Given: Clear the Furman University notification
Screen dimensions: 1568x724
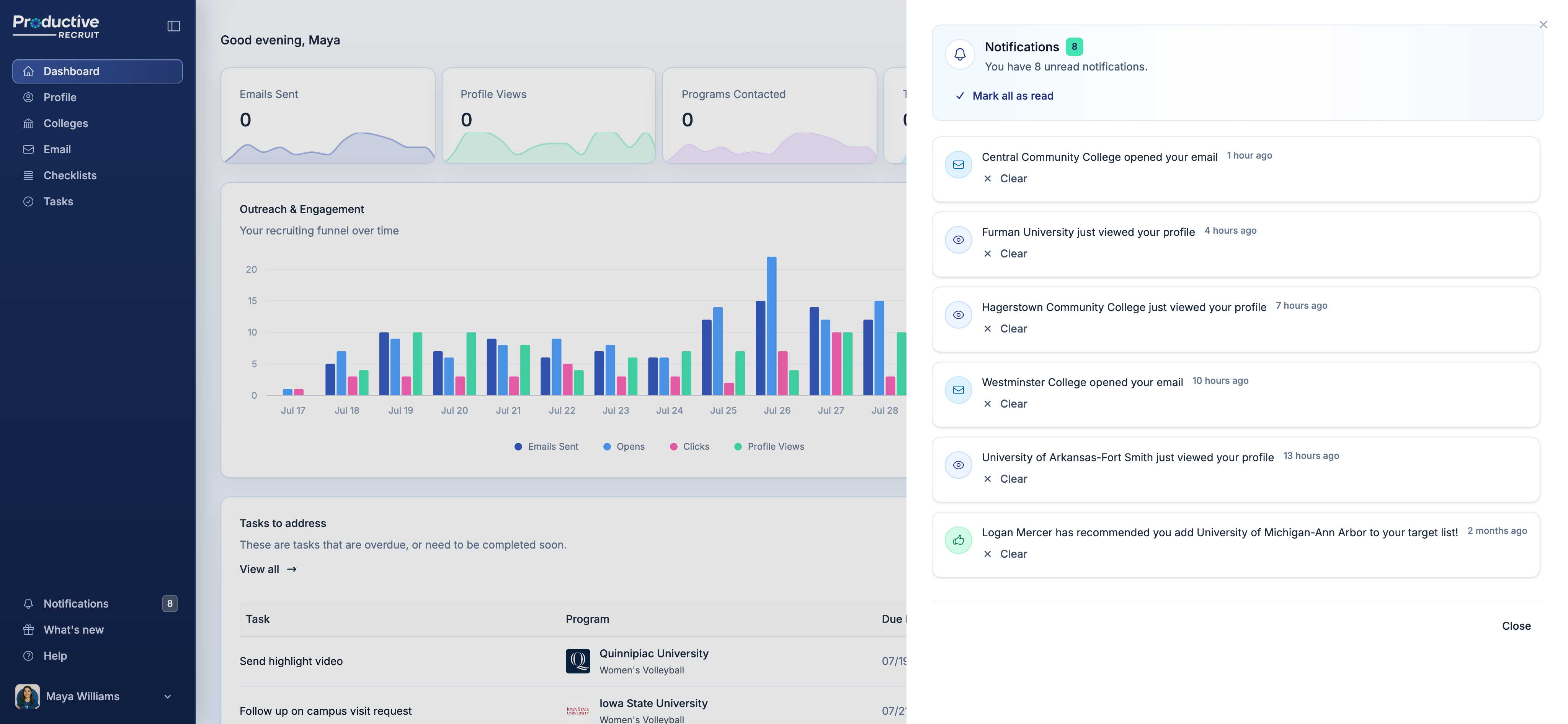Looking at the screenshot, I should tap(1006, 253).
